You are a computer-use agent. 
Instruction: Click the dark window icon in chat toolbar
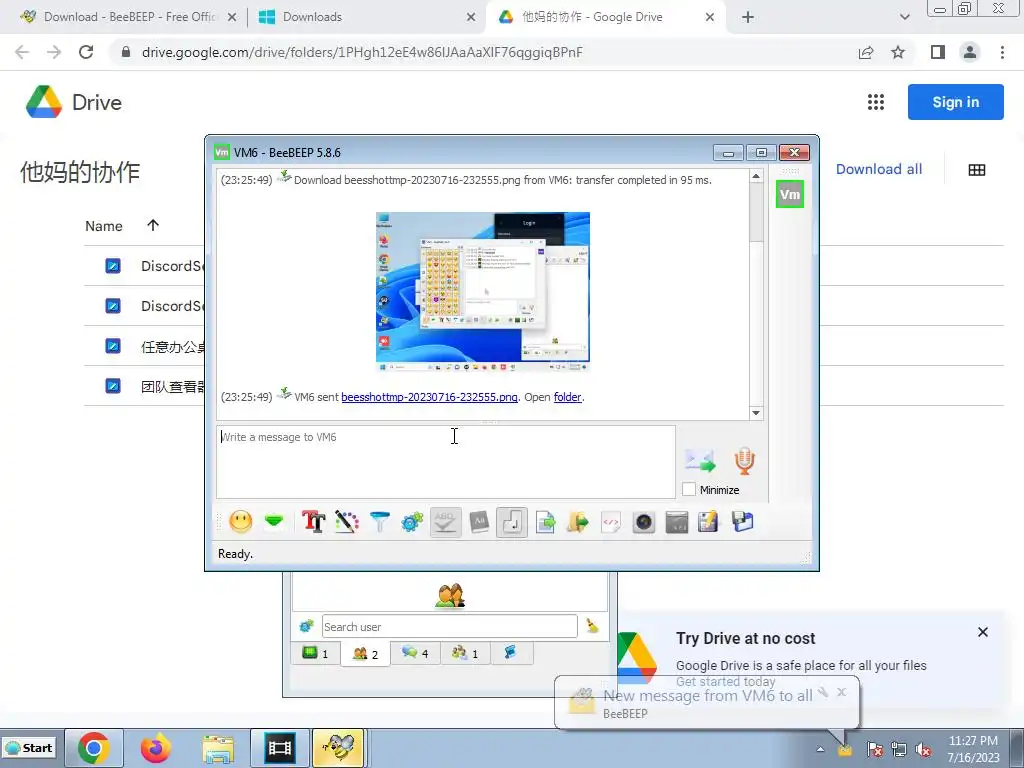tap(677, 522)
